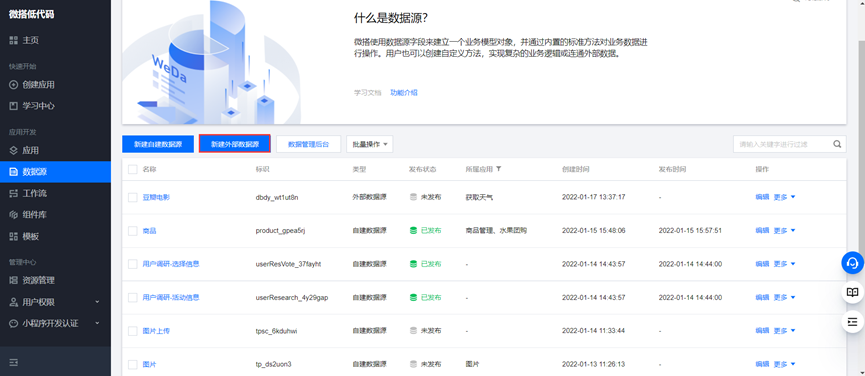Open the 功能介绍 link
The width and height of the screenshot is (865, 376).
pyautogui.click(x=404, y=93)
